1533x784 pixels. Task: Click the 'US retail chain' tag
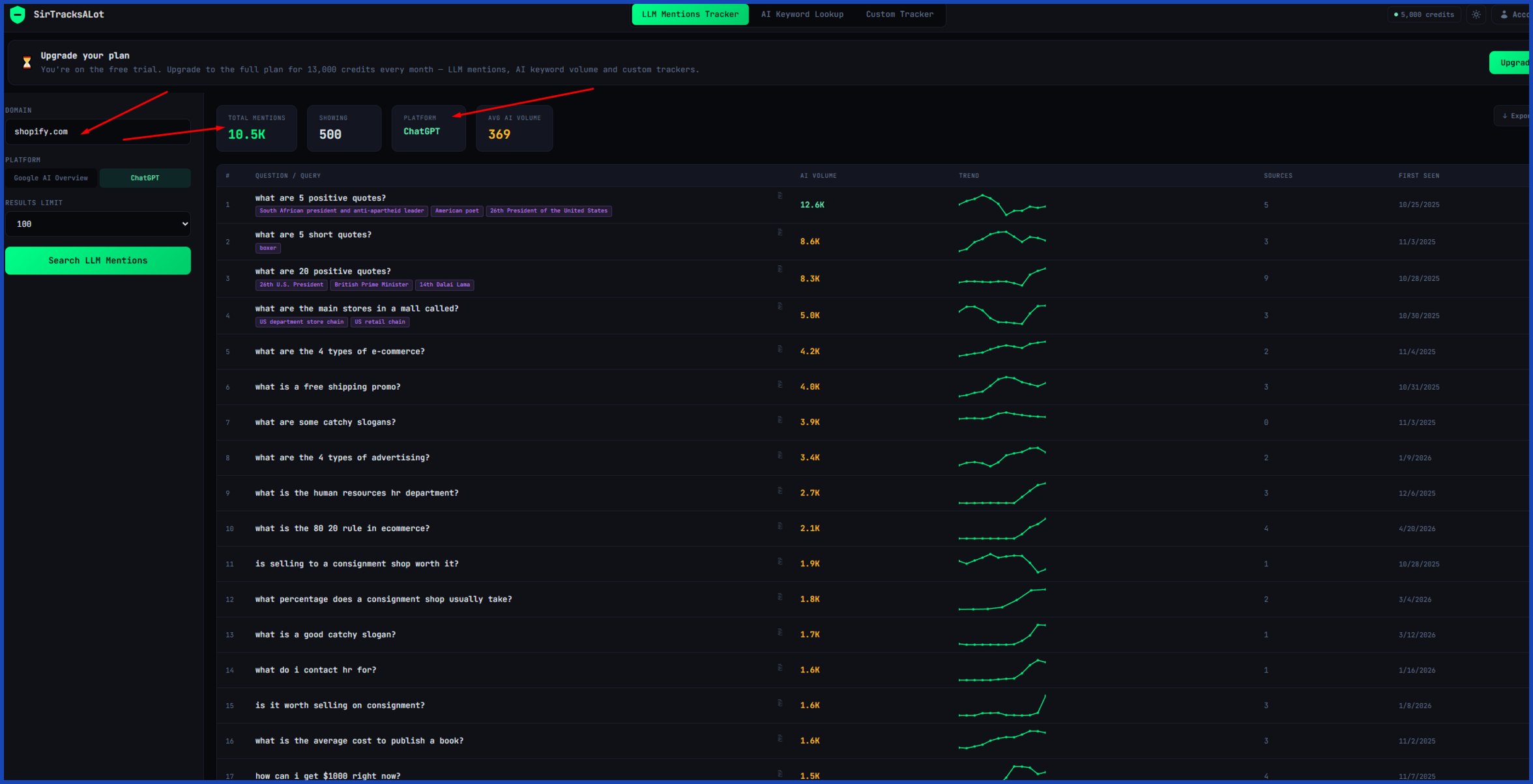point(380,322)
